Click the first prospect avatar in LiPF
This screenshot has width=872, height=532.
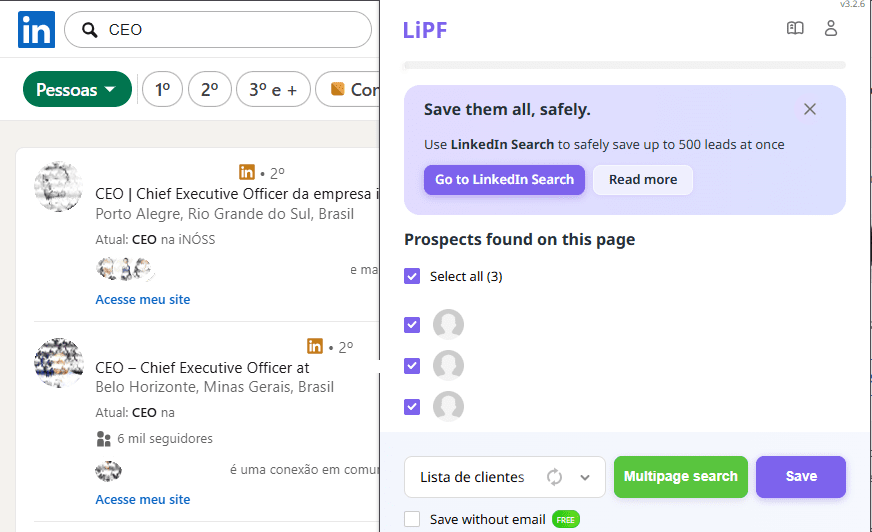click(x=448, y=324)
